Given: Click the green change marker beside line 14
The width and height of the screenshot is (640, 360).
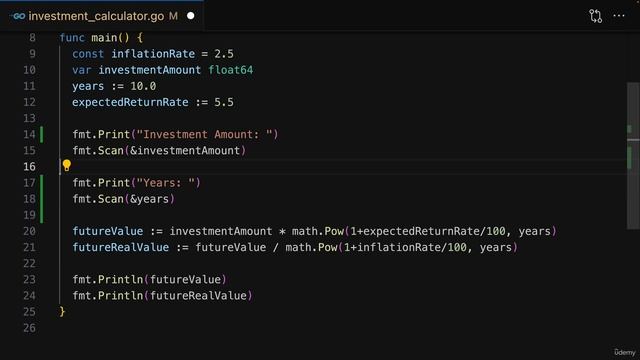Looking at the screenshot, I should point(42,134).
